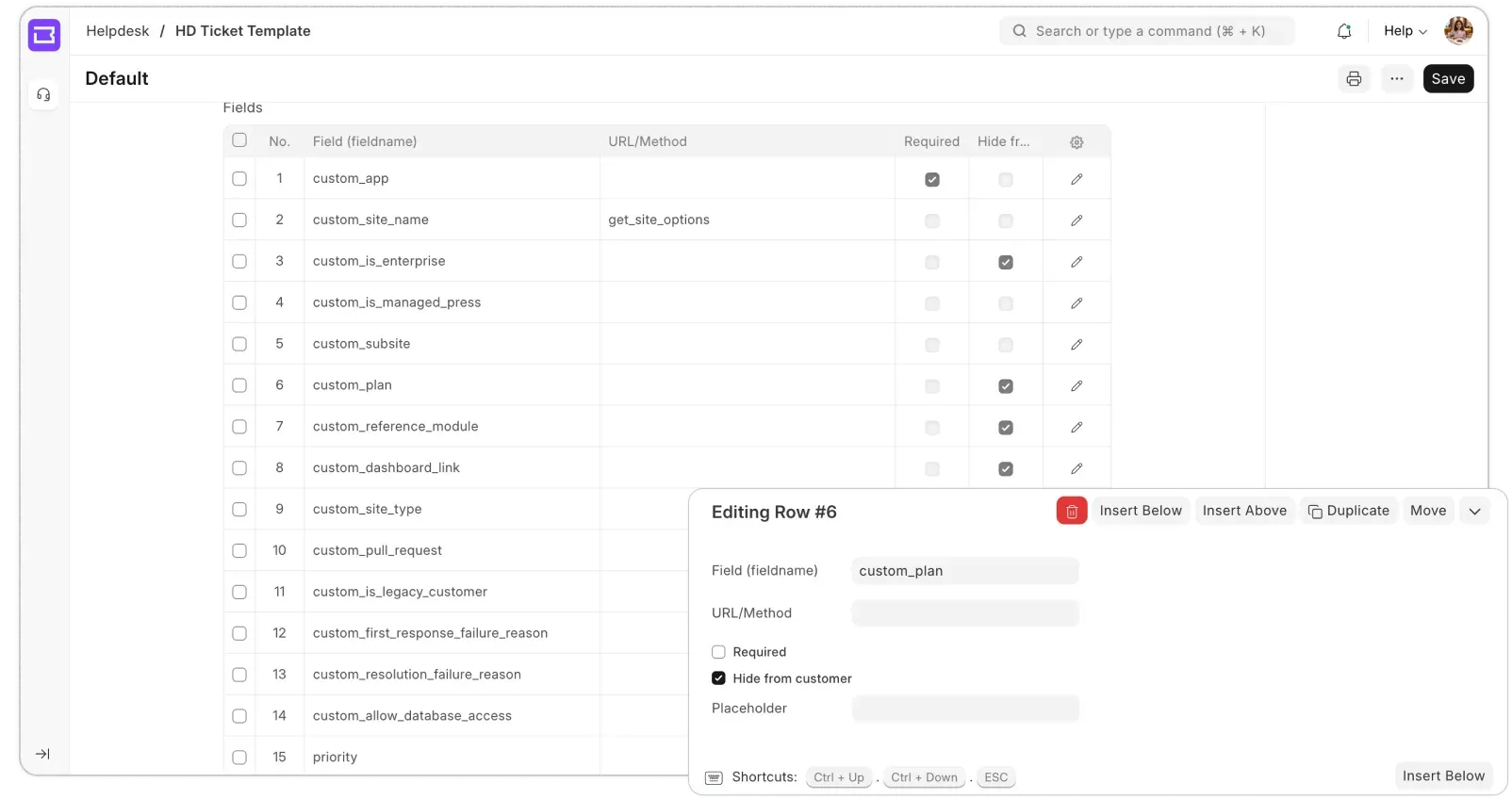Navigate to HD Ticket Template breadcrumb

pos(242,31)
